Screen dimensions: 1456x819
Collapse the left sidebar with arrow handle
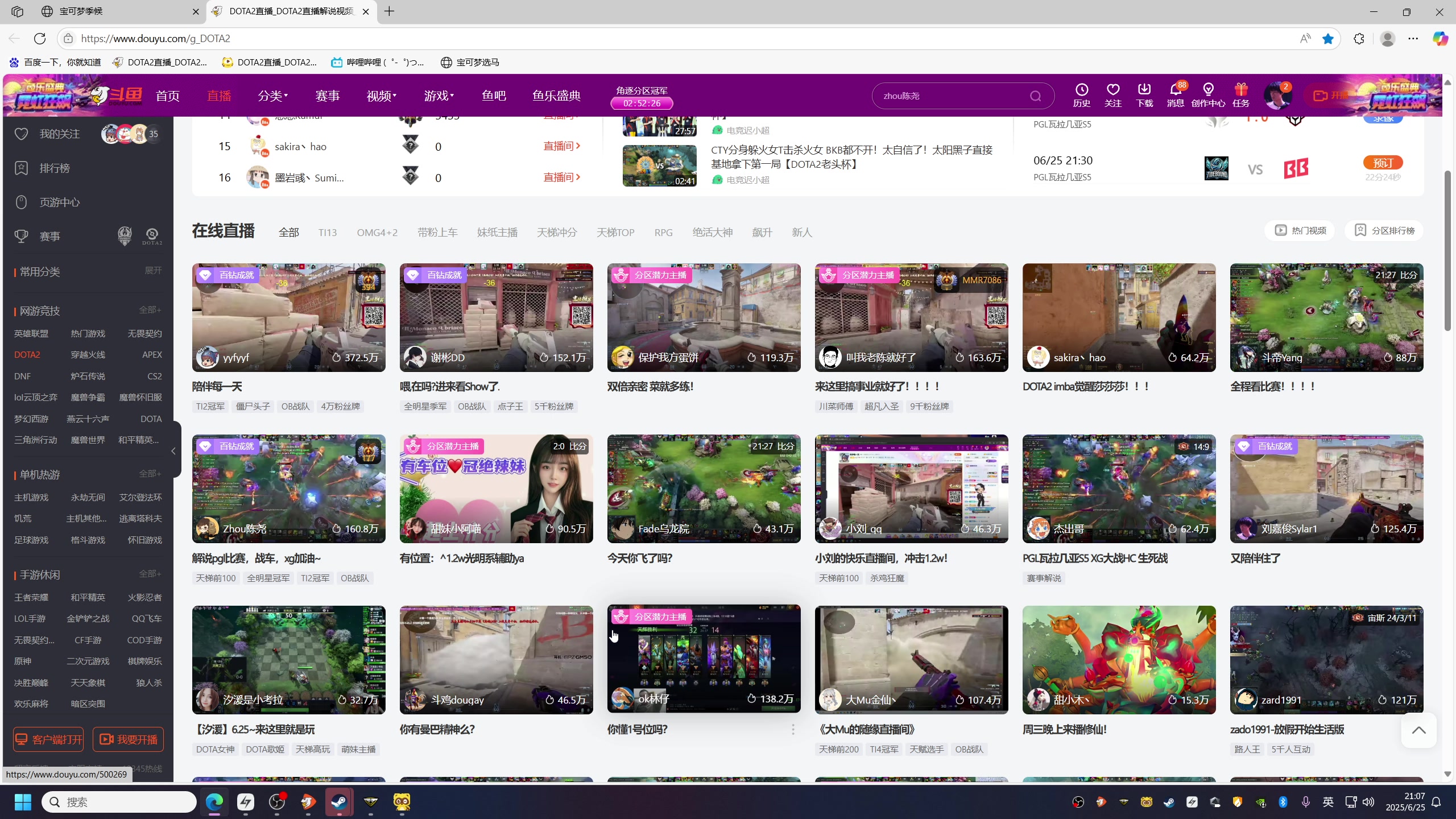(174, 451)
